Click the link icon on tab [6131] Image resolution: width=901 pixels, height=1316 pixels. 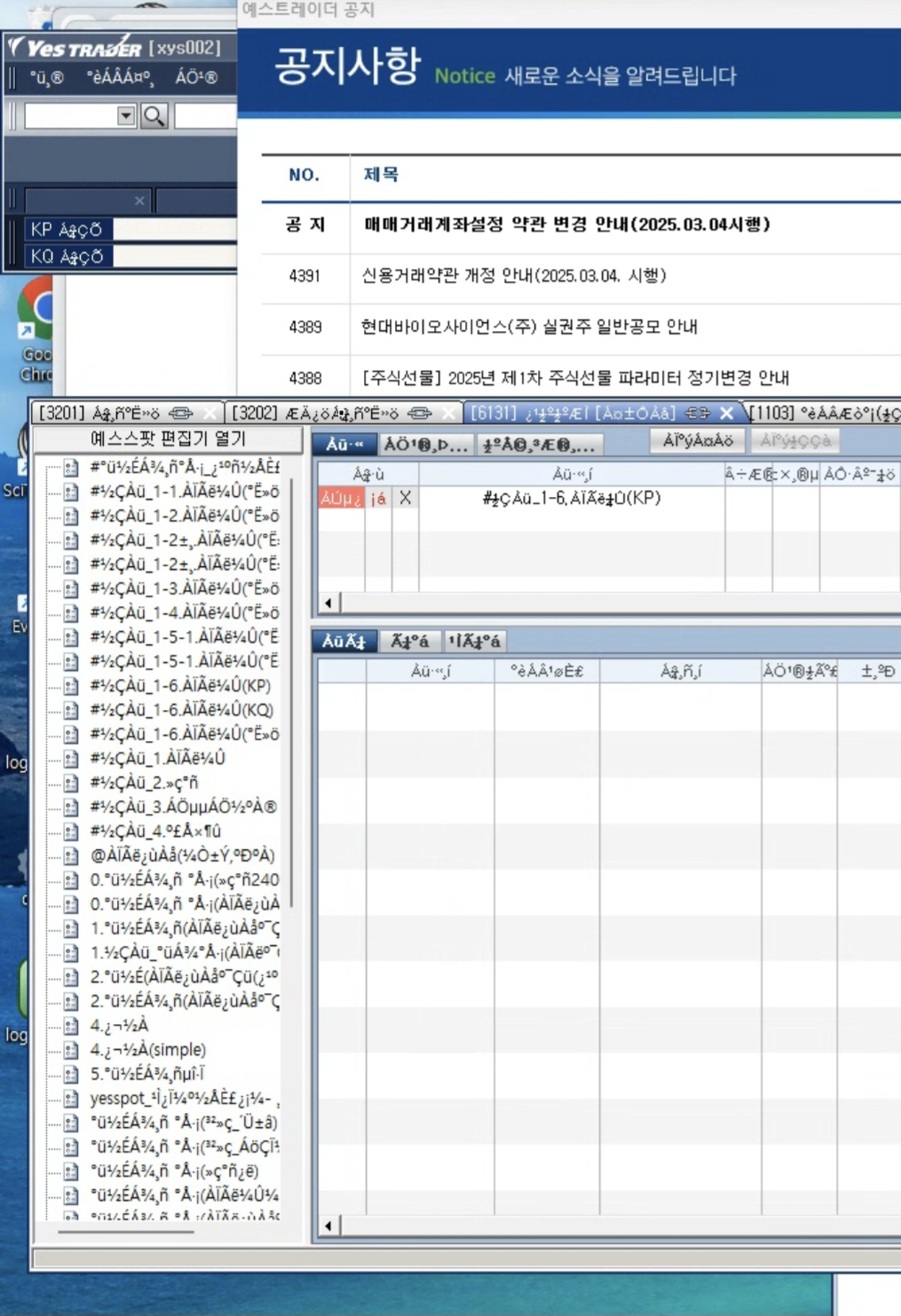click(698, 414)
